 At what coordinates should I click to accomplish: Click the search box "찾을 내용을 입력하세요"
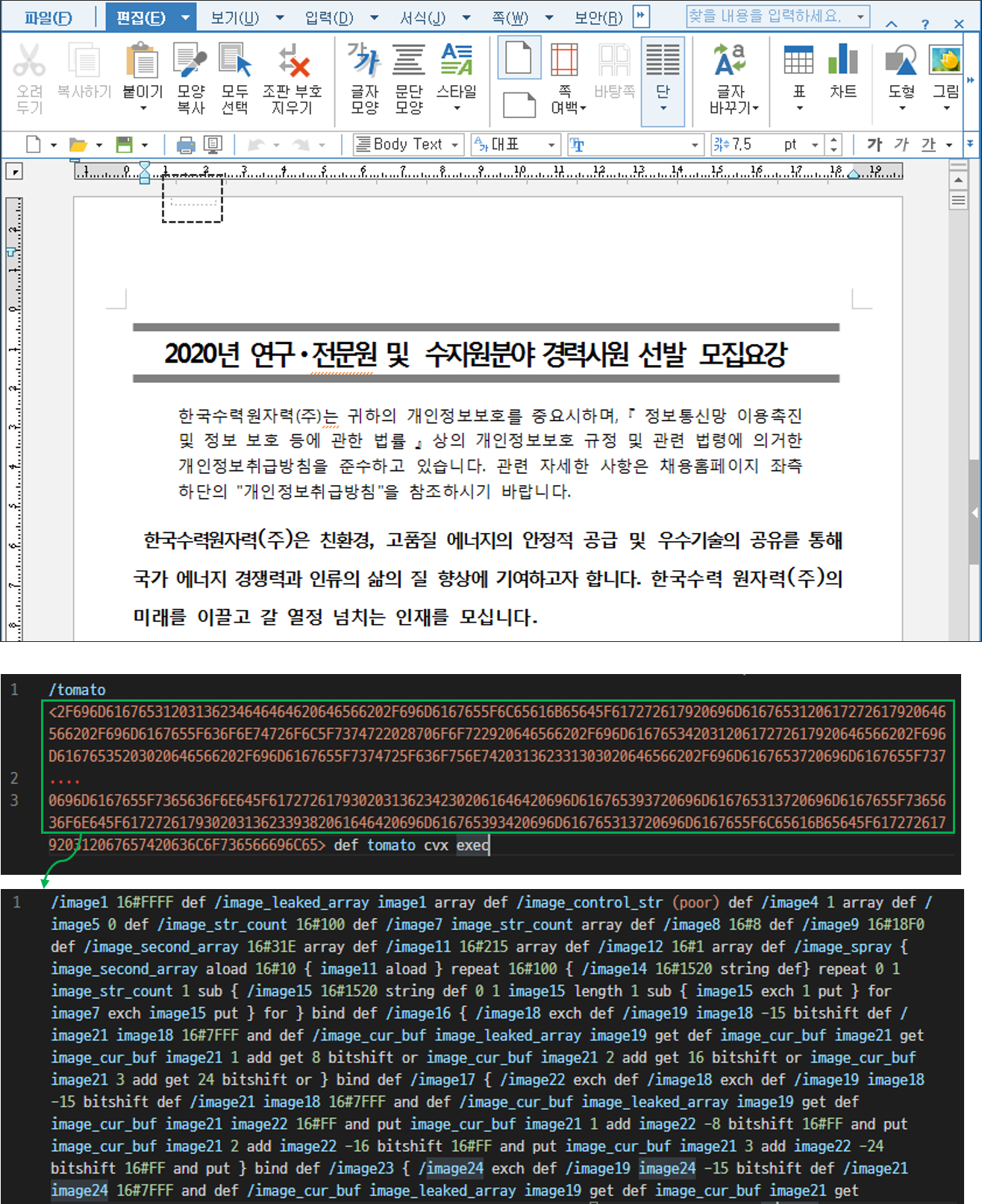pos(778,16)
